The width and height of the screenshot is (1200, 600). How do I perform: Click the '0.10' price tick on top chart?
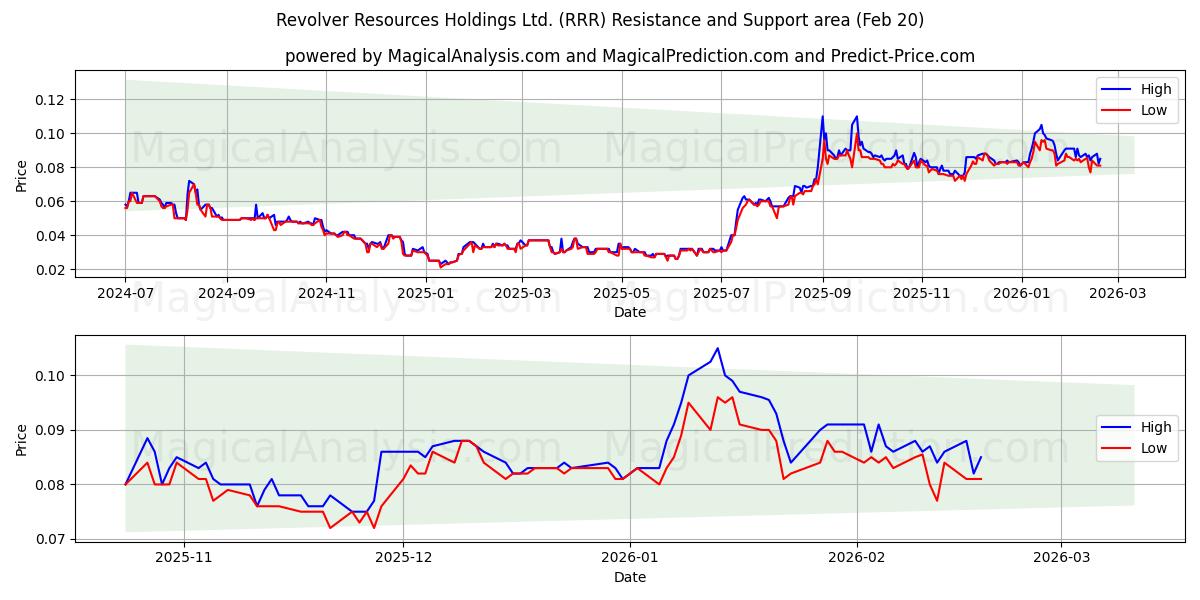50,134
